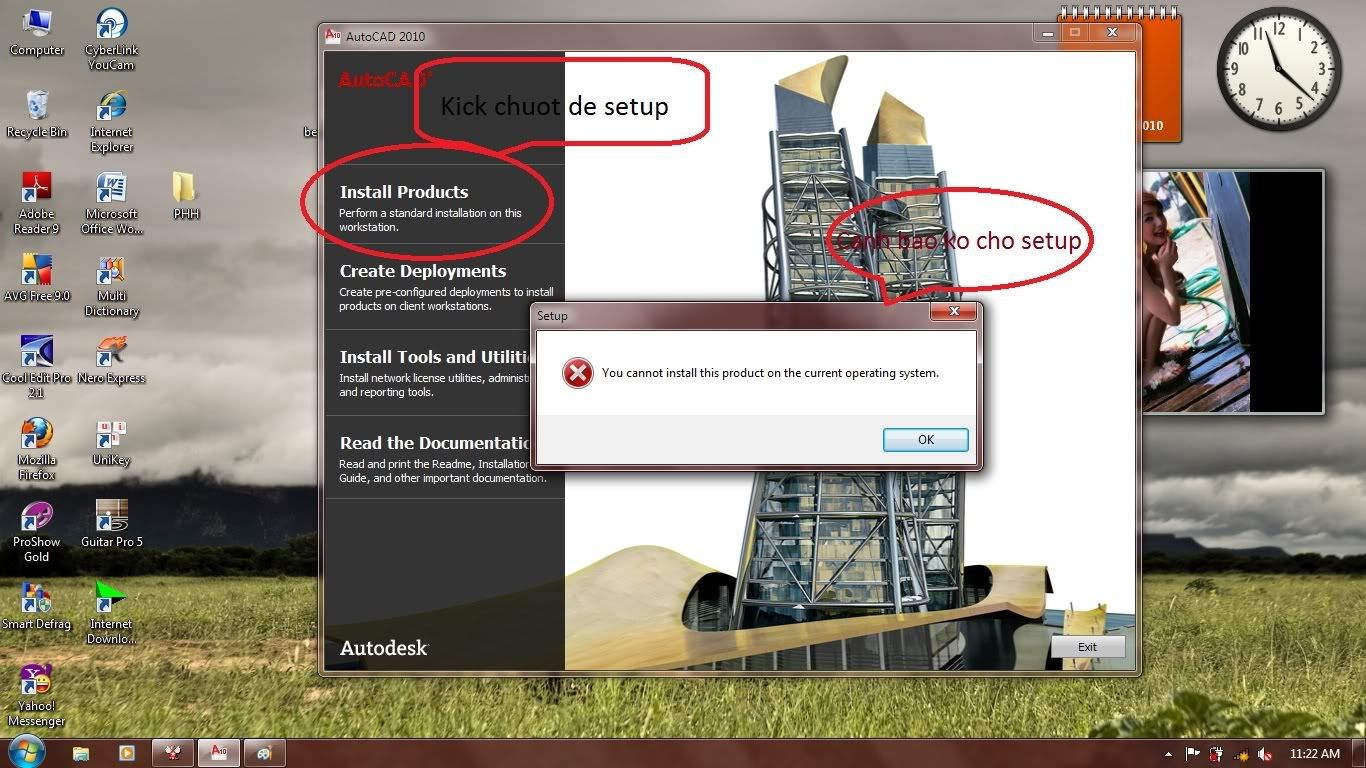Click the "You cannot install this product" message
Image resolution: width=1366 pixels, height=768 pixels.
(x=770, y=373)
